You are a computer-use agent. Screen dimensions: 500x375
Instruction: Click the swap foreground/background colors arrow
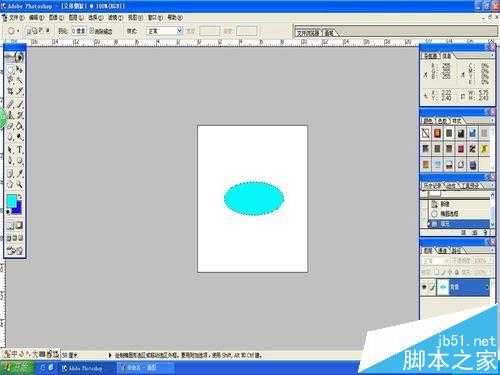(20, 197)
